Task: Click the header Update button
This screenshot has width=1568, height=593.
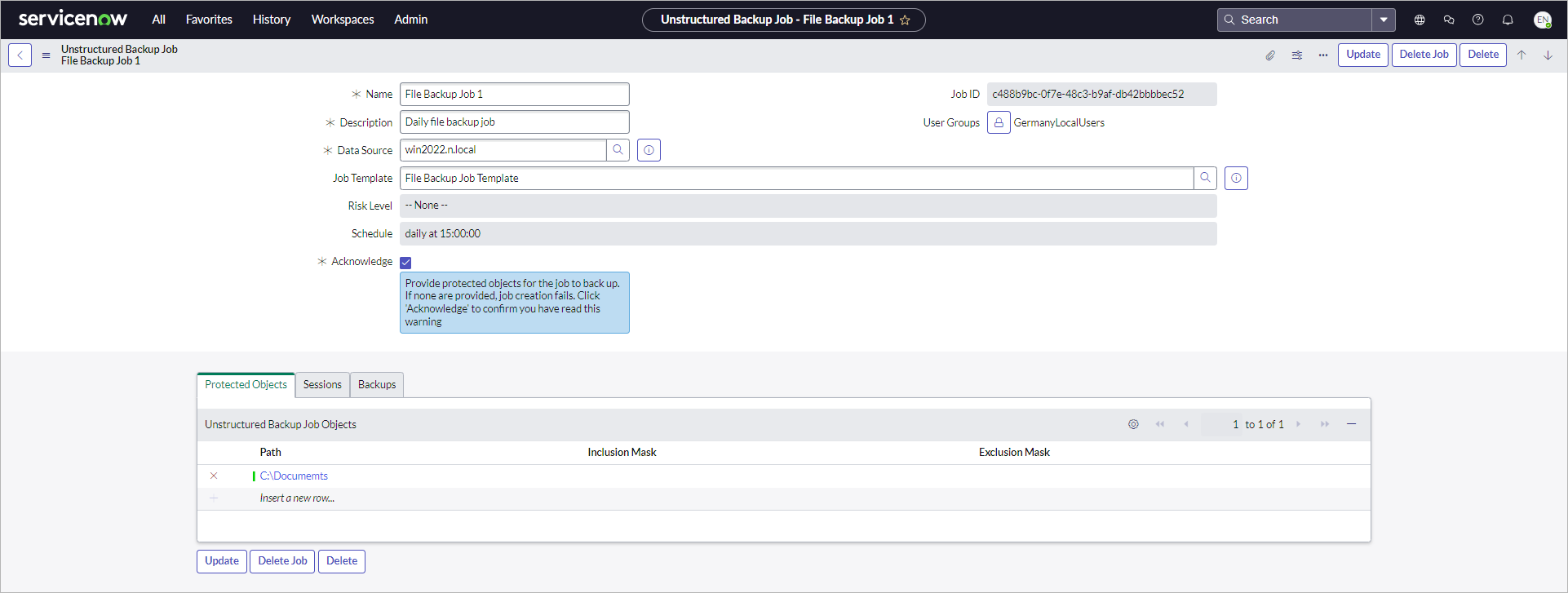Action: click(1363, 55)
